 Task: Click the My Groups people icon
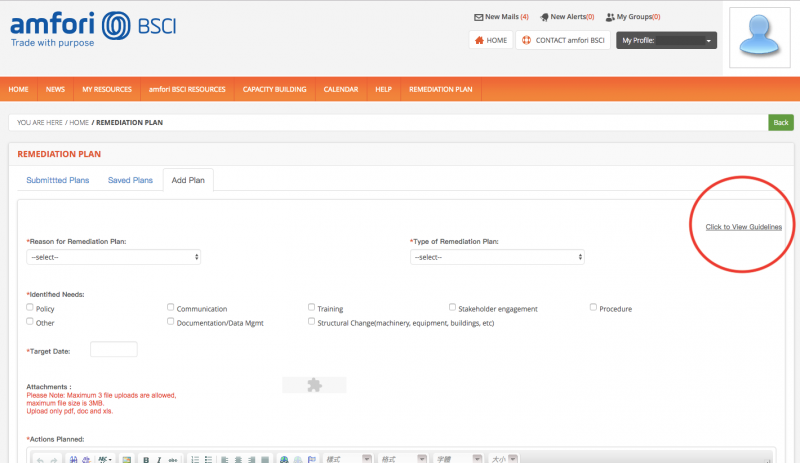pyautogui.click(x=610, y=17)
